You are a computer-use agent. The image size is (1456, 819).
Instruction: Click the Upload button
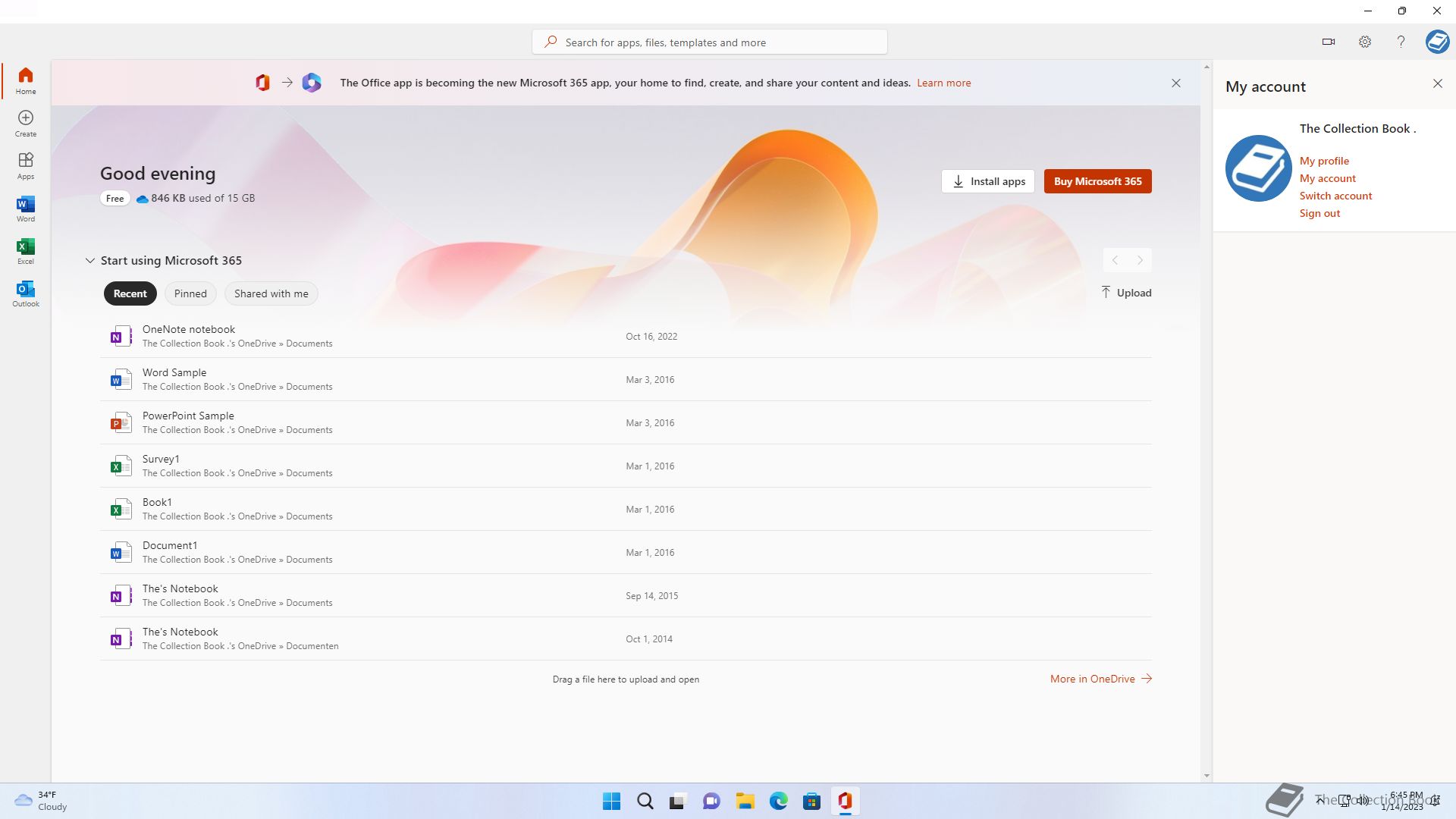[1126, 293]
